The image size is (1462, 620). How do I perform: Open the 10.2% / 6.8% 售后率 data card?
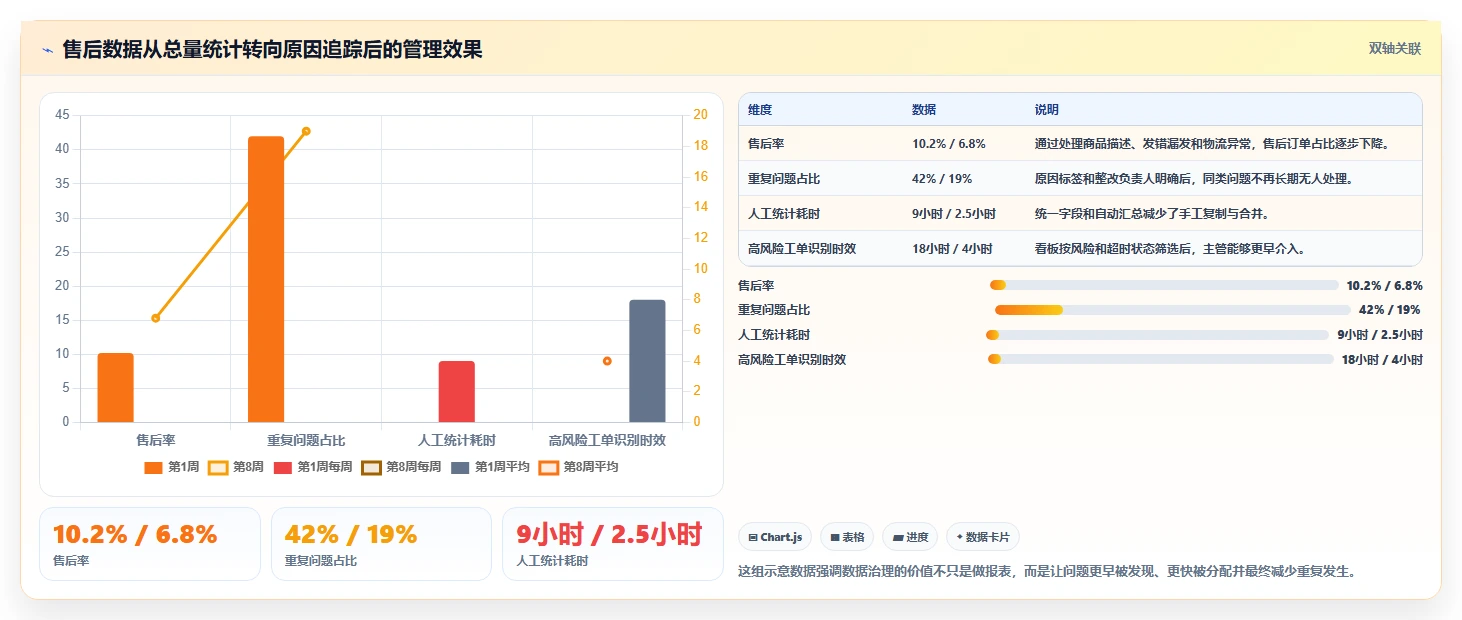(x=150, y=544)
